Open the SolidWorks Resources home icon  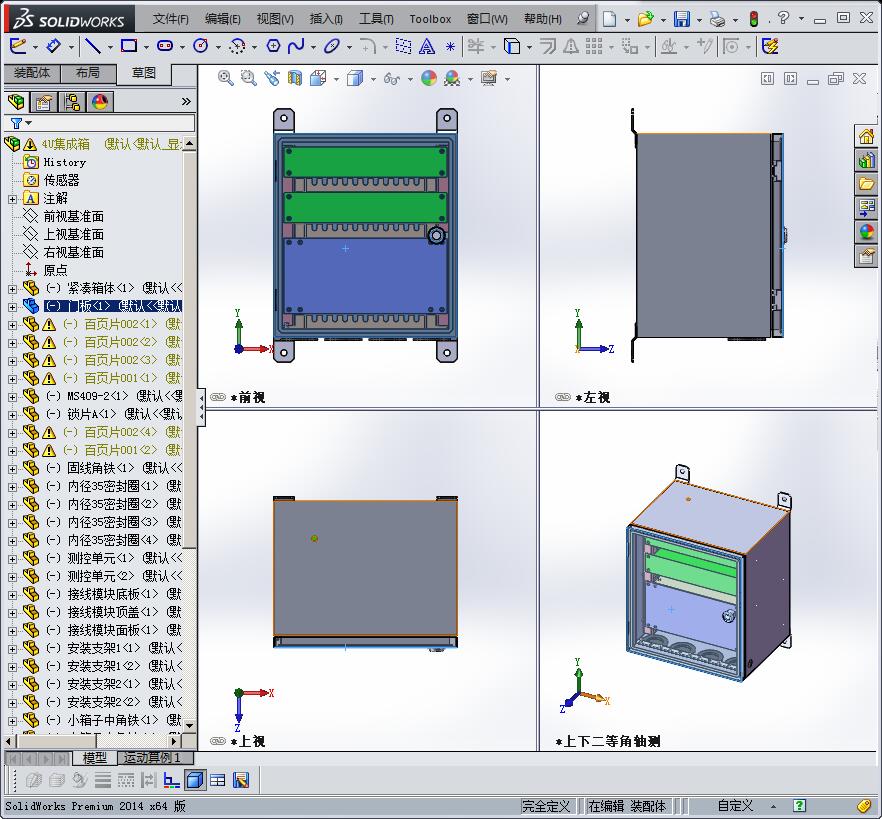(x=866, y=136)
